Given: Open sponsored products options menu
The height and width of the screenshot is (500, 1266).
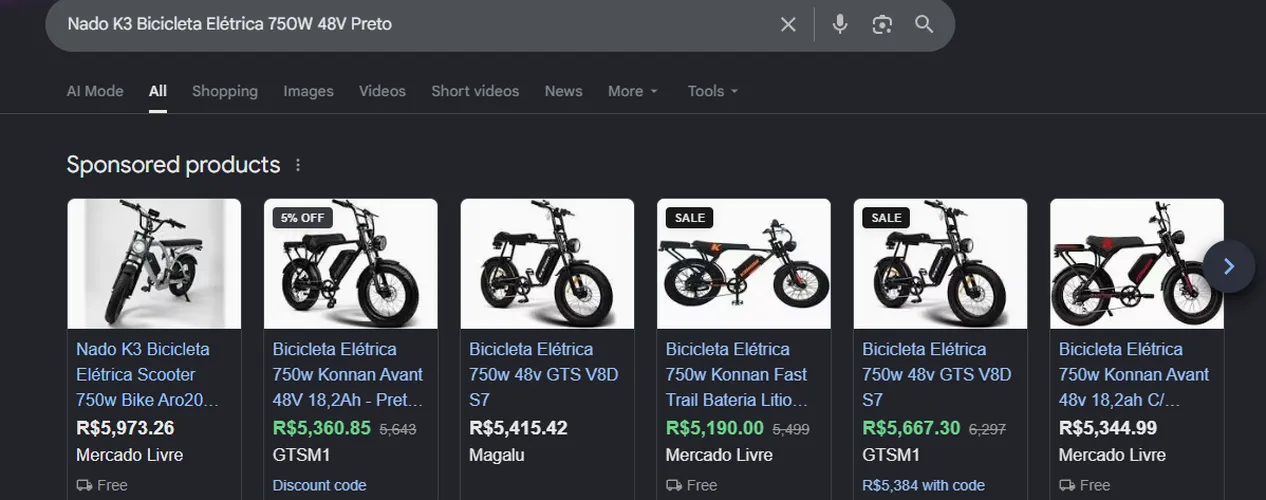Looking at the screenshot, I should click(x=298, y=165).
